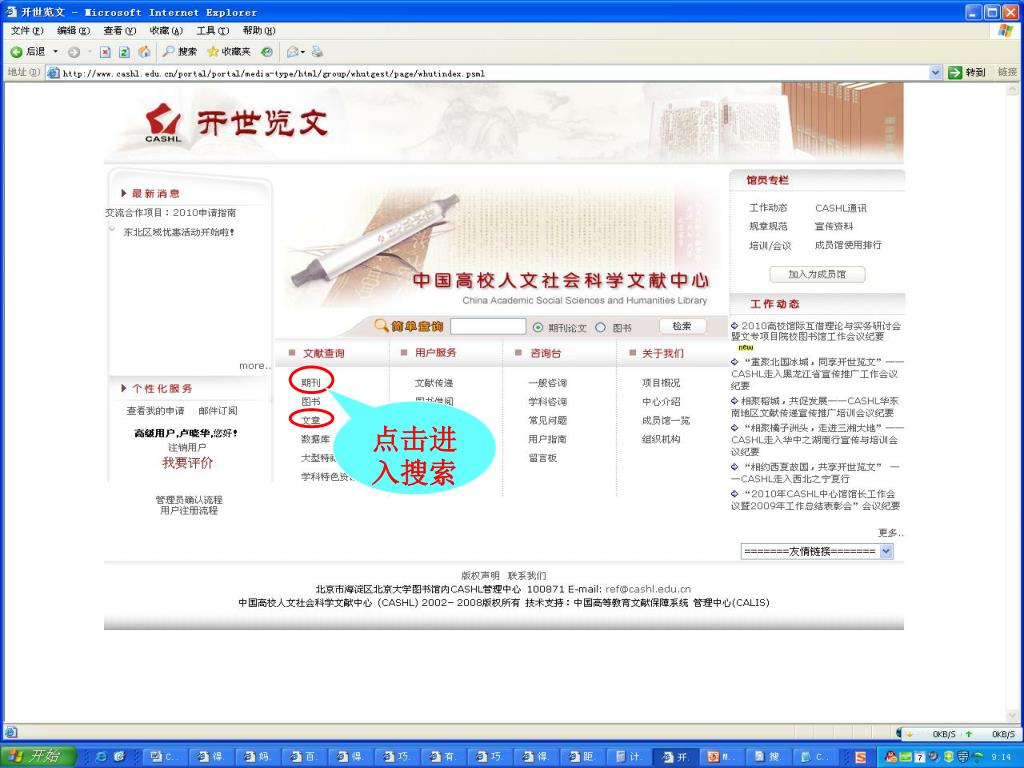The image size is (1024, 768).
Task: Click the 东北区域优惠活动开始啦 news item
Action: [179, 232]
